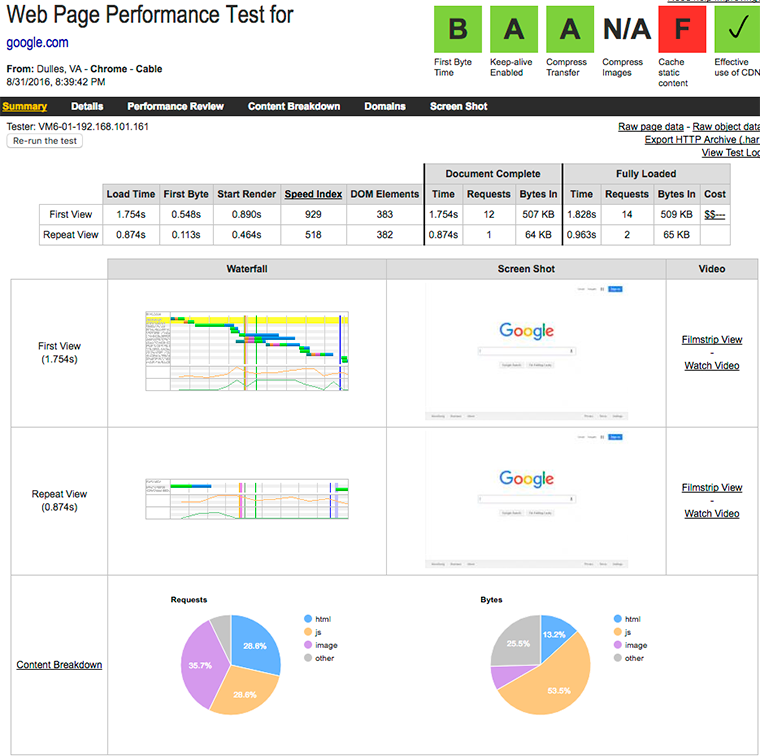Screen dimensions: 760x756
Task: Open the Performance Review tab
Action: point(175,106)
